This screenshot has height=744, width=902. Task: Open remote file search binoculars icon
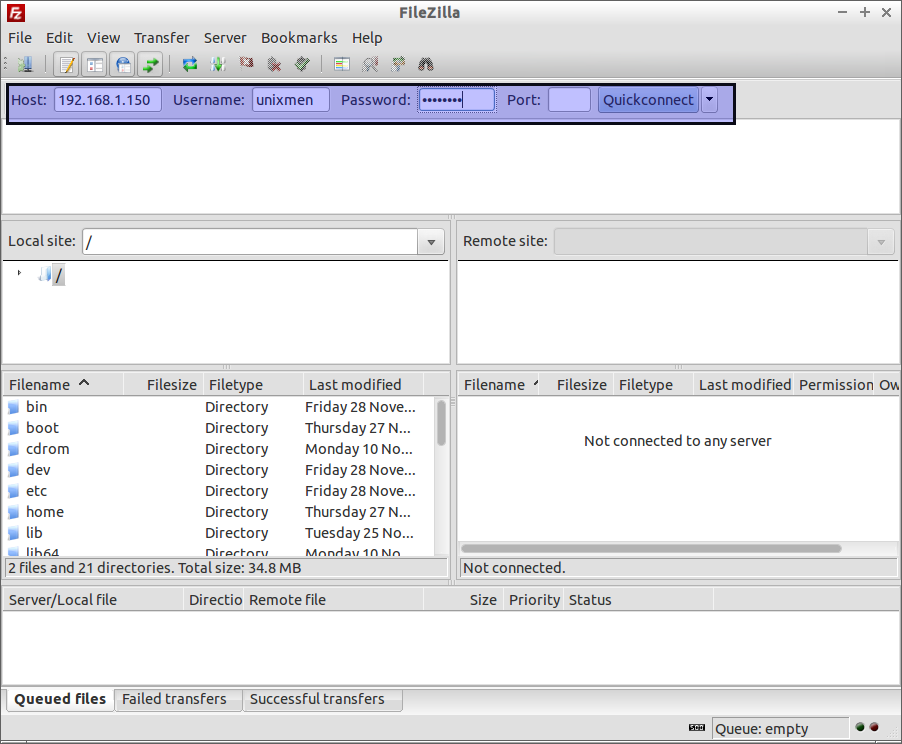click(426, 64)
